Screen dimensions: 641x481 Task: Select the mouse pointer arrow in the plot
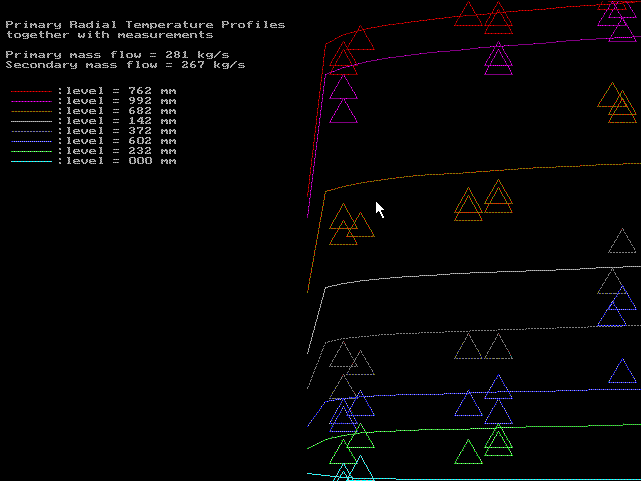380,209
